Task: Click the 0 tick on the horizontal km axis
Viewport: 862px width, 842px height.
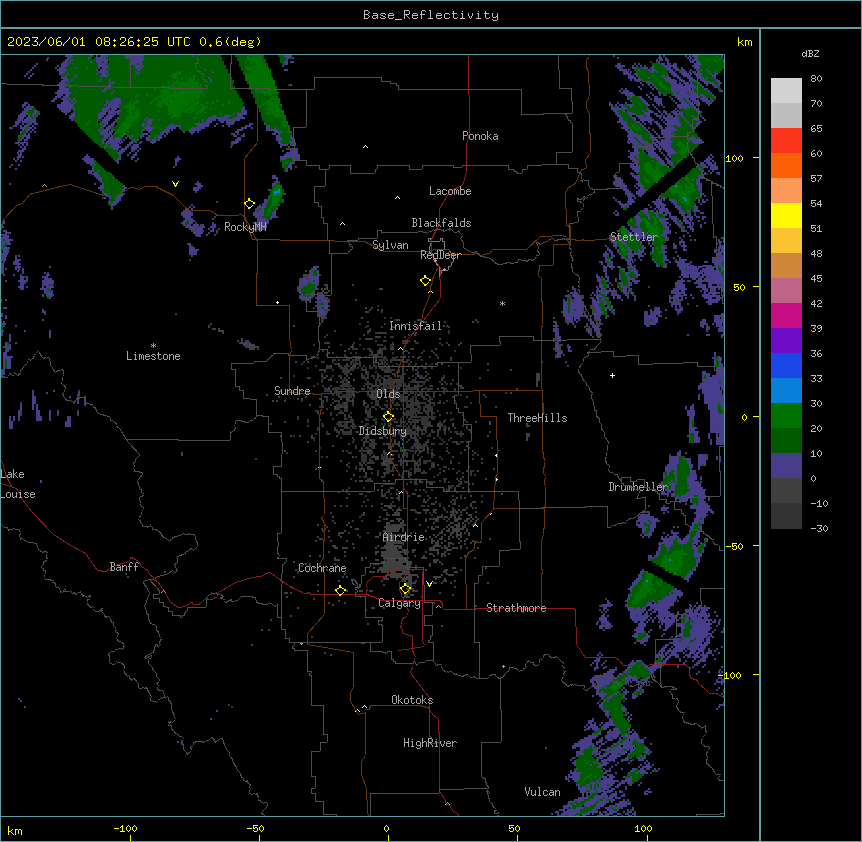Action: 386,829
